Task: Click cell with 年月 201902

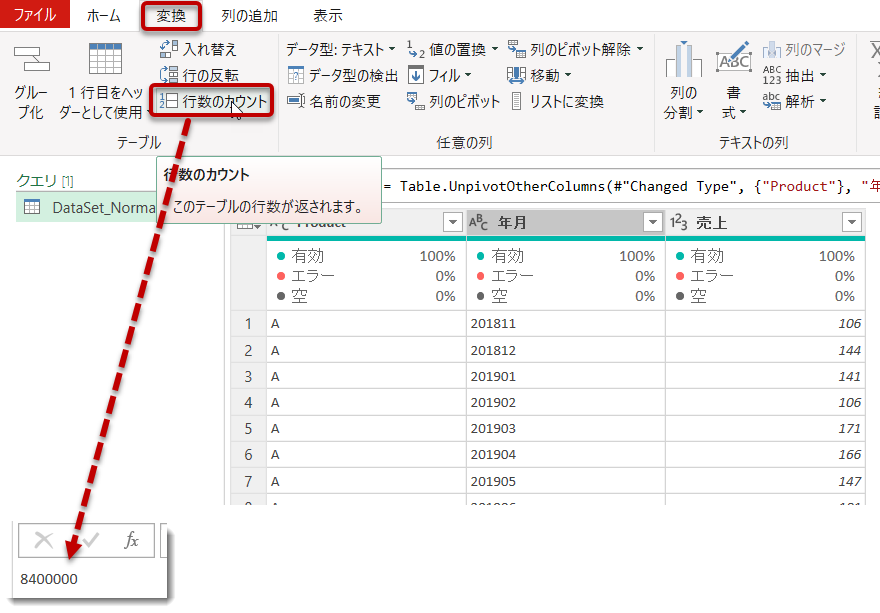Action: (x=565, y=402)
